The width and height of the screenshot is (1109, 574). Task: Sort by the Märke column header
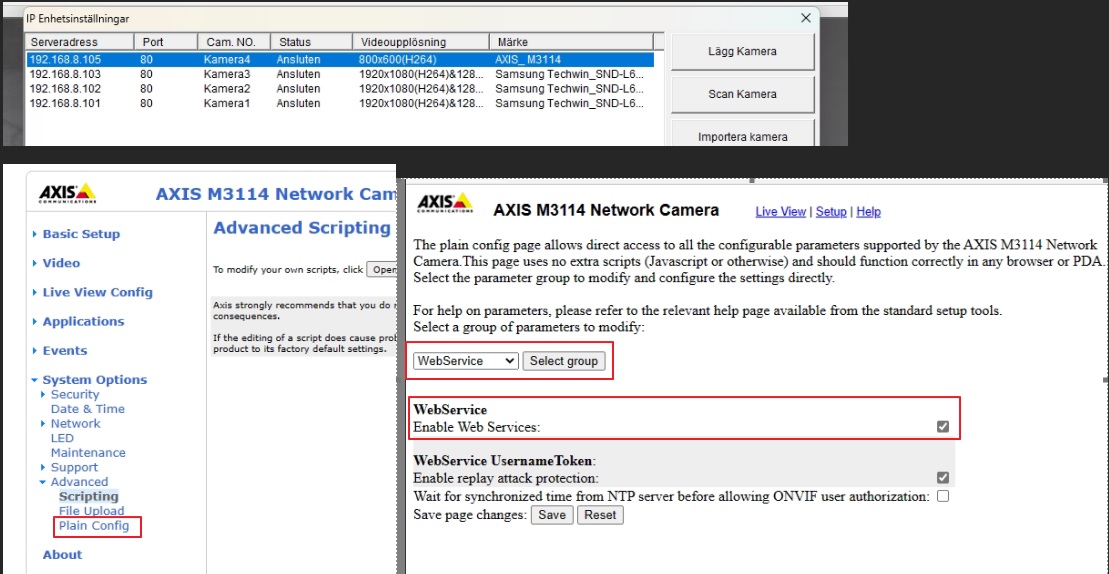tap(571, 42)
